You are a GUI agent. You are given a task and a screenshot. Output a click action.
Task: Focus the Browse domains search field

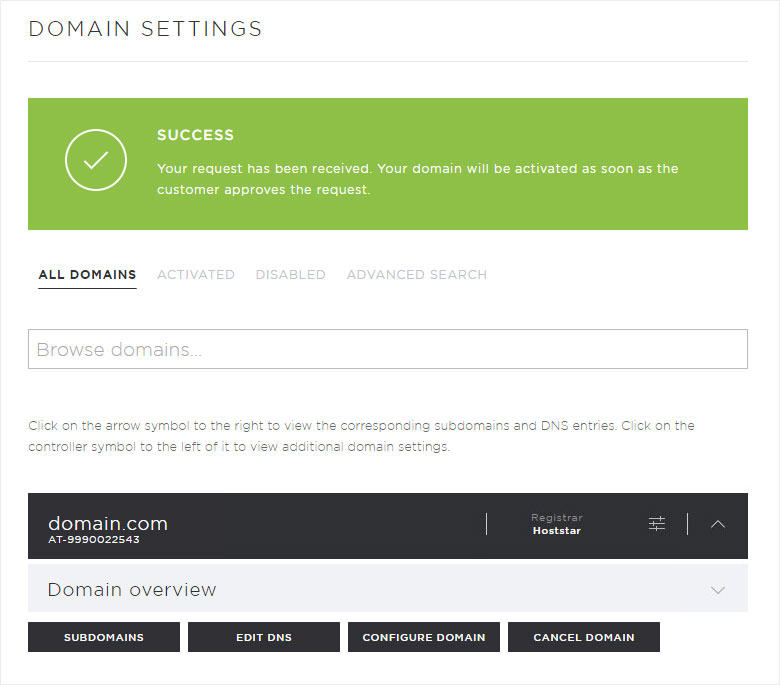388,349
